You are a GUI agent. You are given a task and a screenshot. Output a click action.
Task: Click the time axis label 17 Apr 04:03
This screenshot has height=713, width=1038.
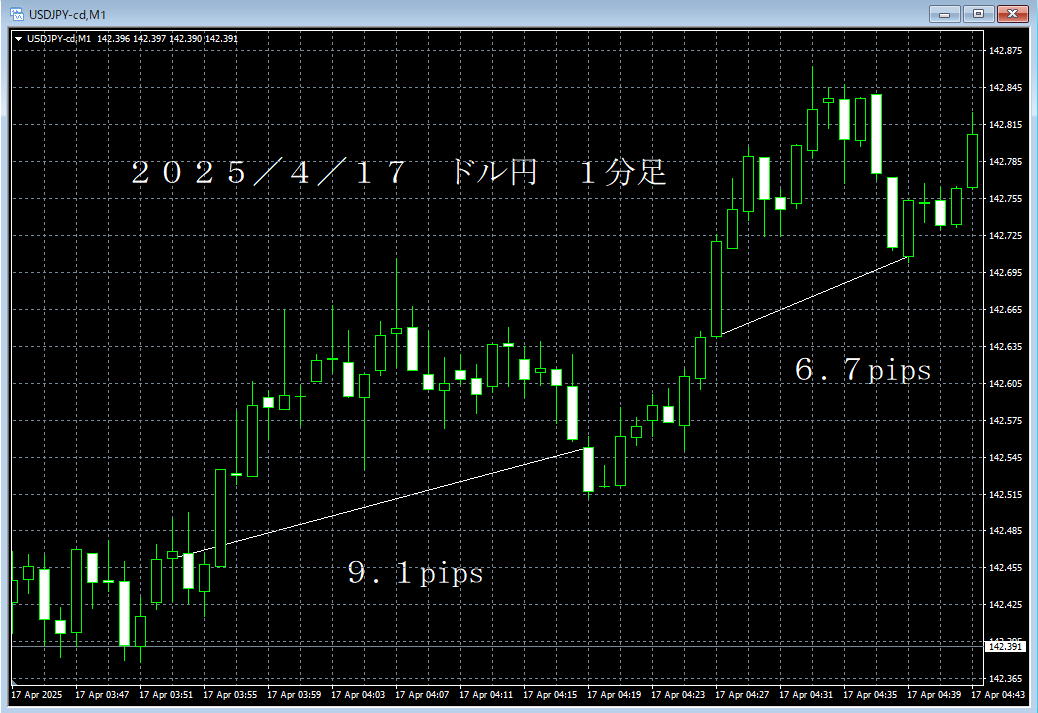[358, 695]
